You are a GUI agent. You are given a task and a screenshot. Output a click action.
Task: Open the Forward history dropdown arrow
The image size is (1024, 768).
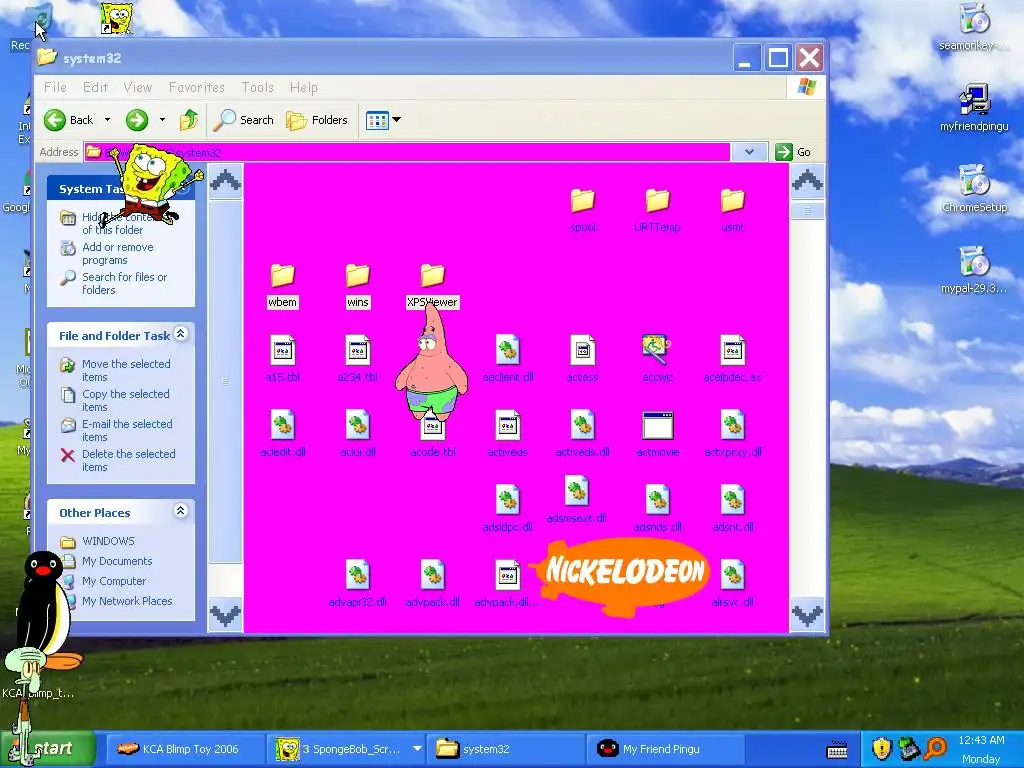[162, 120]
